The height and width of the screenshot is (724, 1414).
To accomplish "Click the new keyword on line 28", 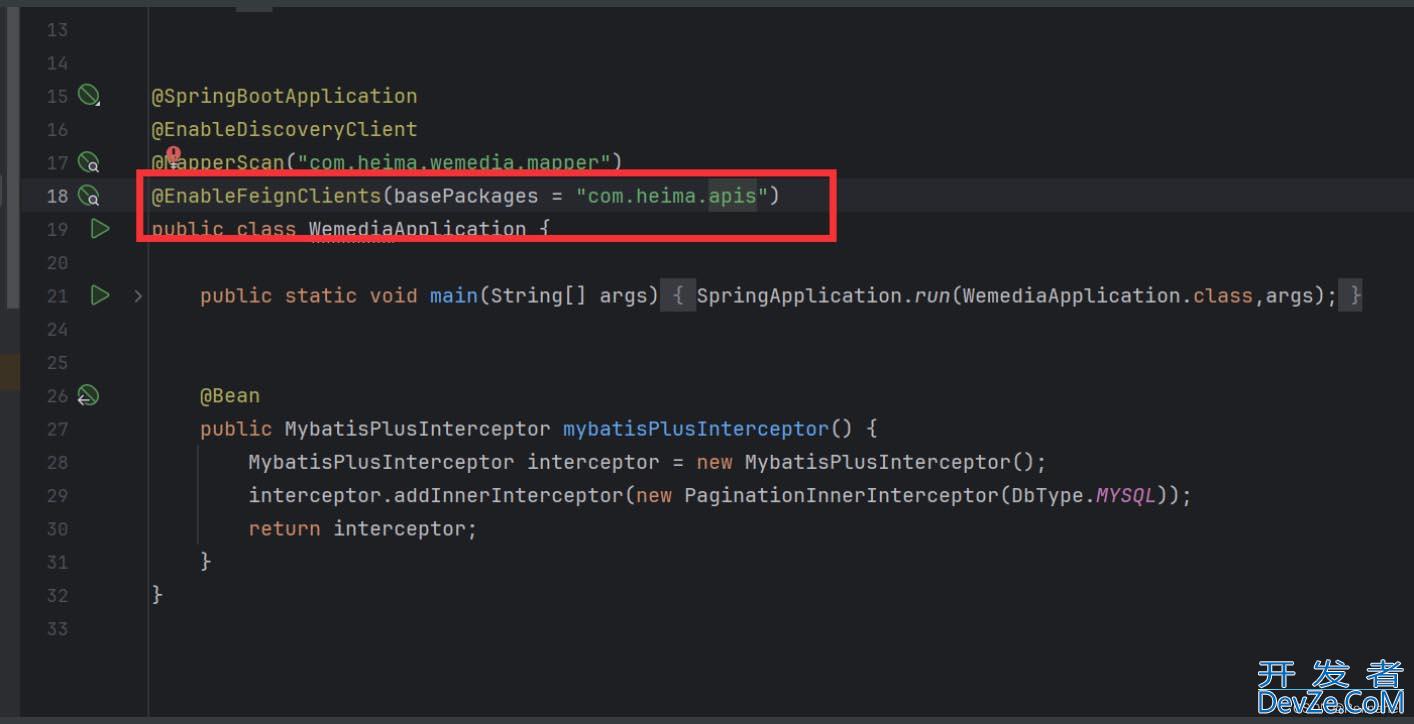I will point(714,462).
